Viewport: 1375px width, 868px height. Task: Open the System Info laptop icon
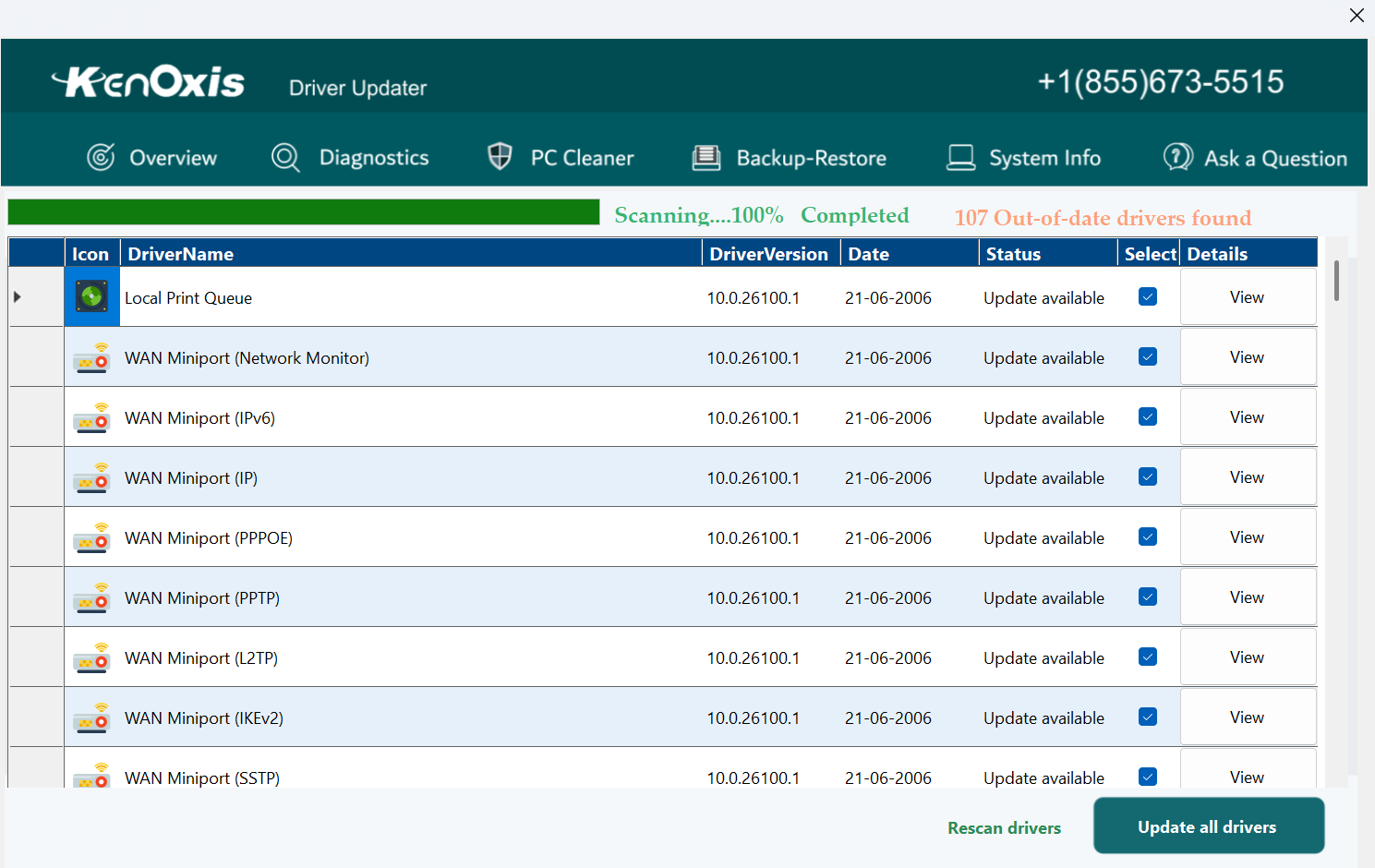960,157
